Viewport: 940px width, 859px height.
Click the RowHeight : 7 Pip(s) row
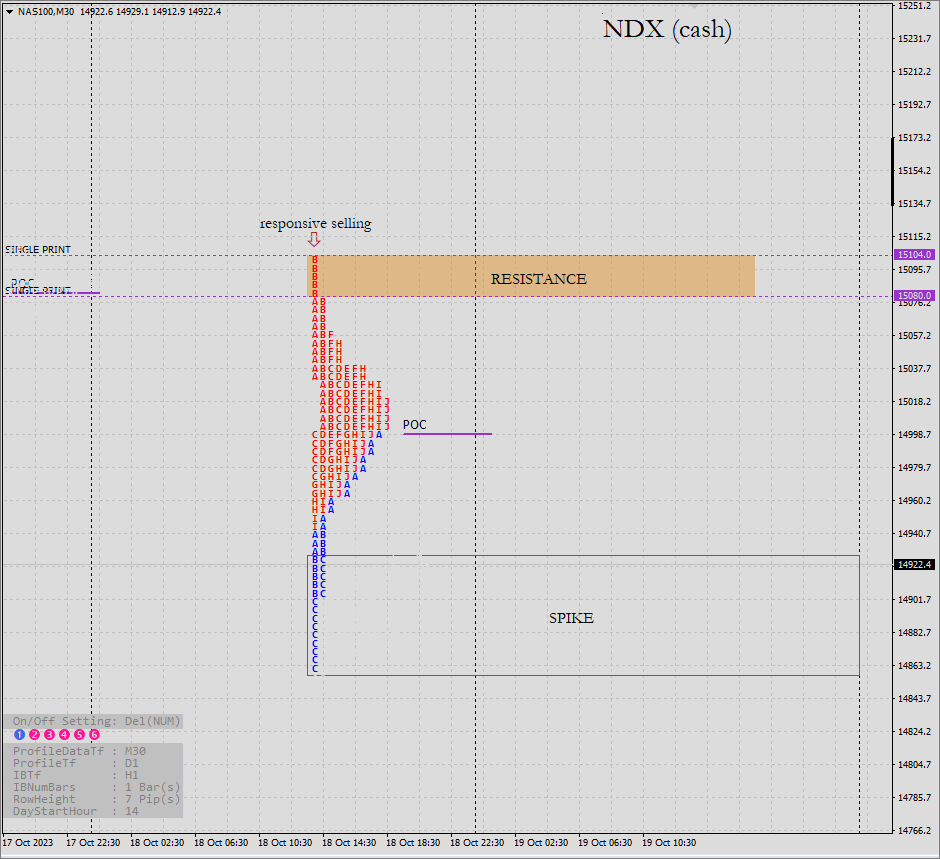[97, 799]
